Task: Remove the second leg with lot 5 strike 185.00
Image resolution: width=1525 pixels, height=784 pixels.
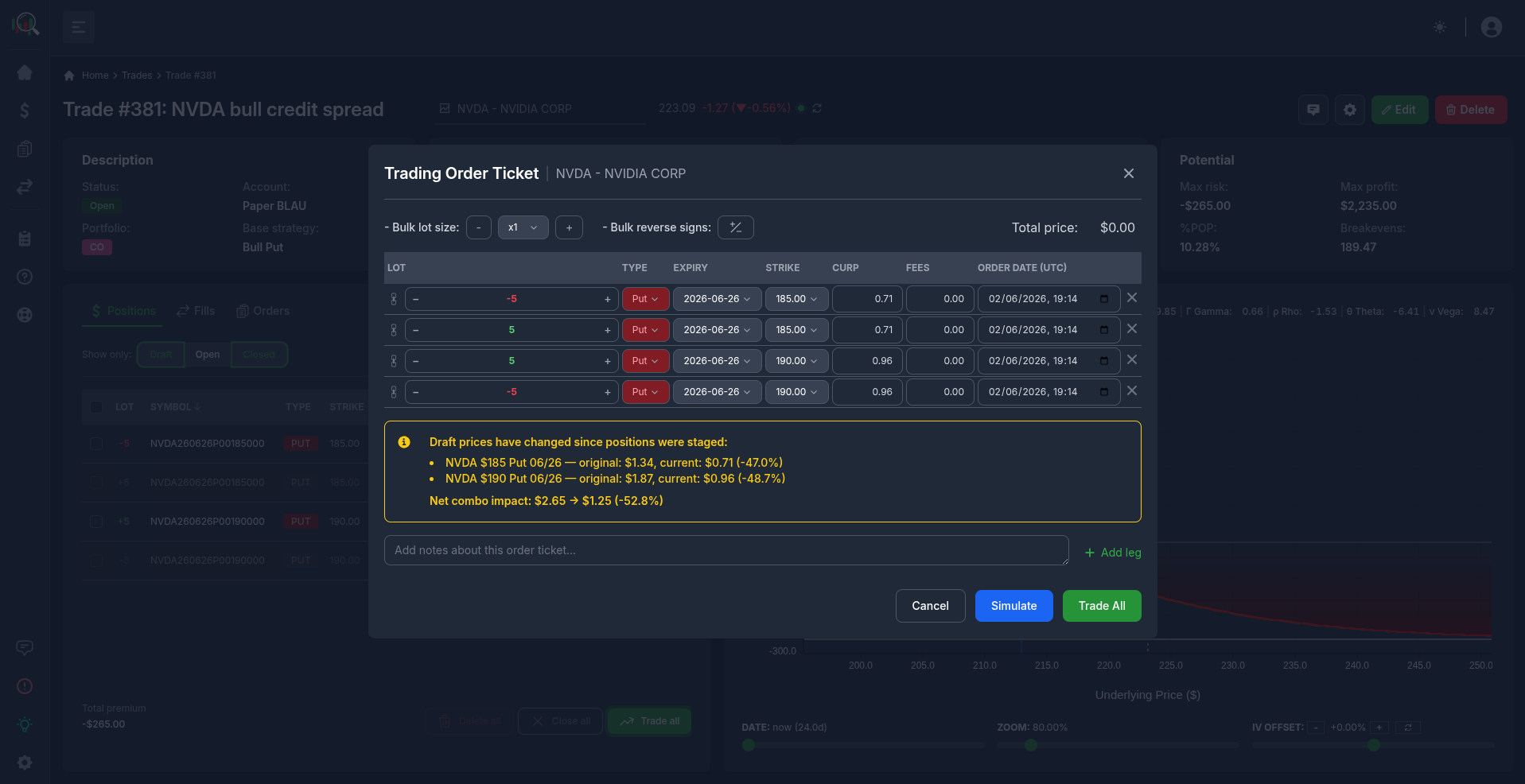Action: tap(1132, 329)
